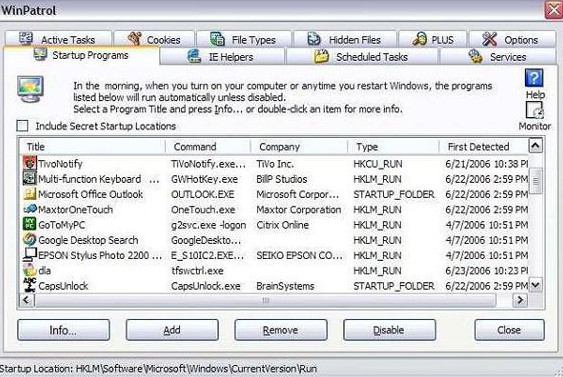
Task: Click the CapsUnlock row icon
Action: point(29,285)
